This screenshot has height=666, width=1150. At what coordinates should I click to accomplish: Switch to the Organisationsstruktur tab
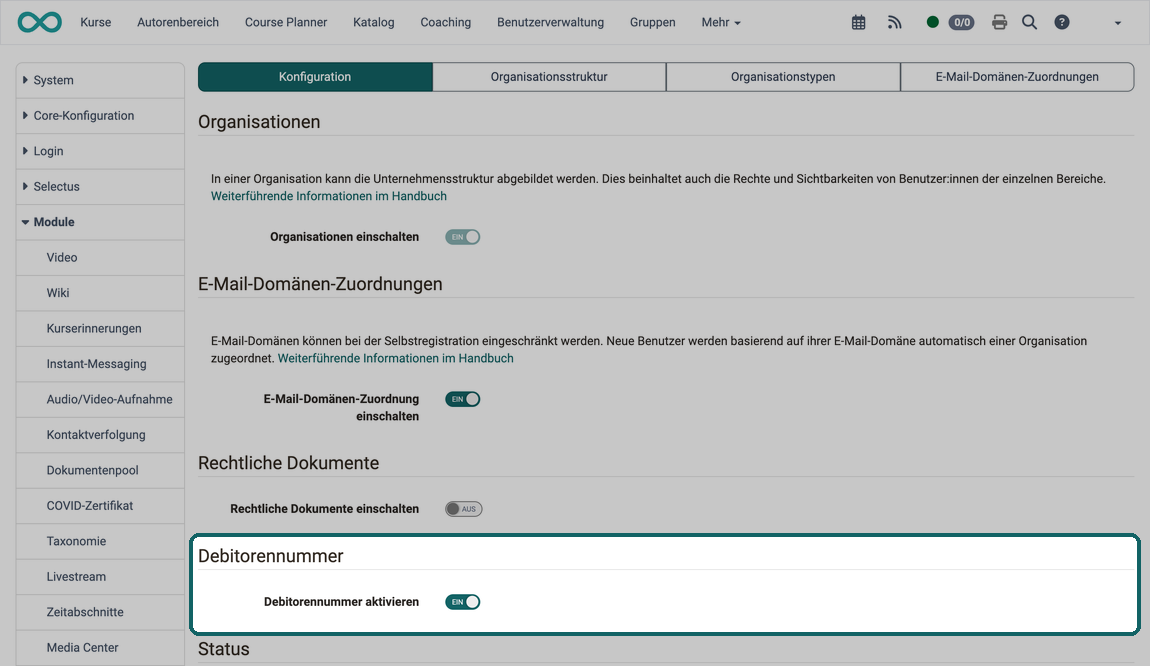549,77
